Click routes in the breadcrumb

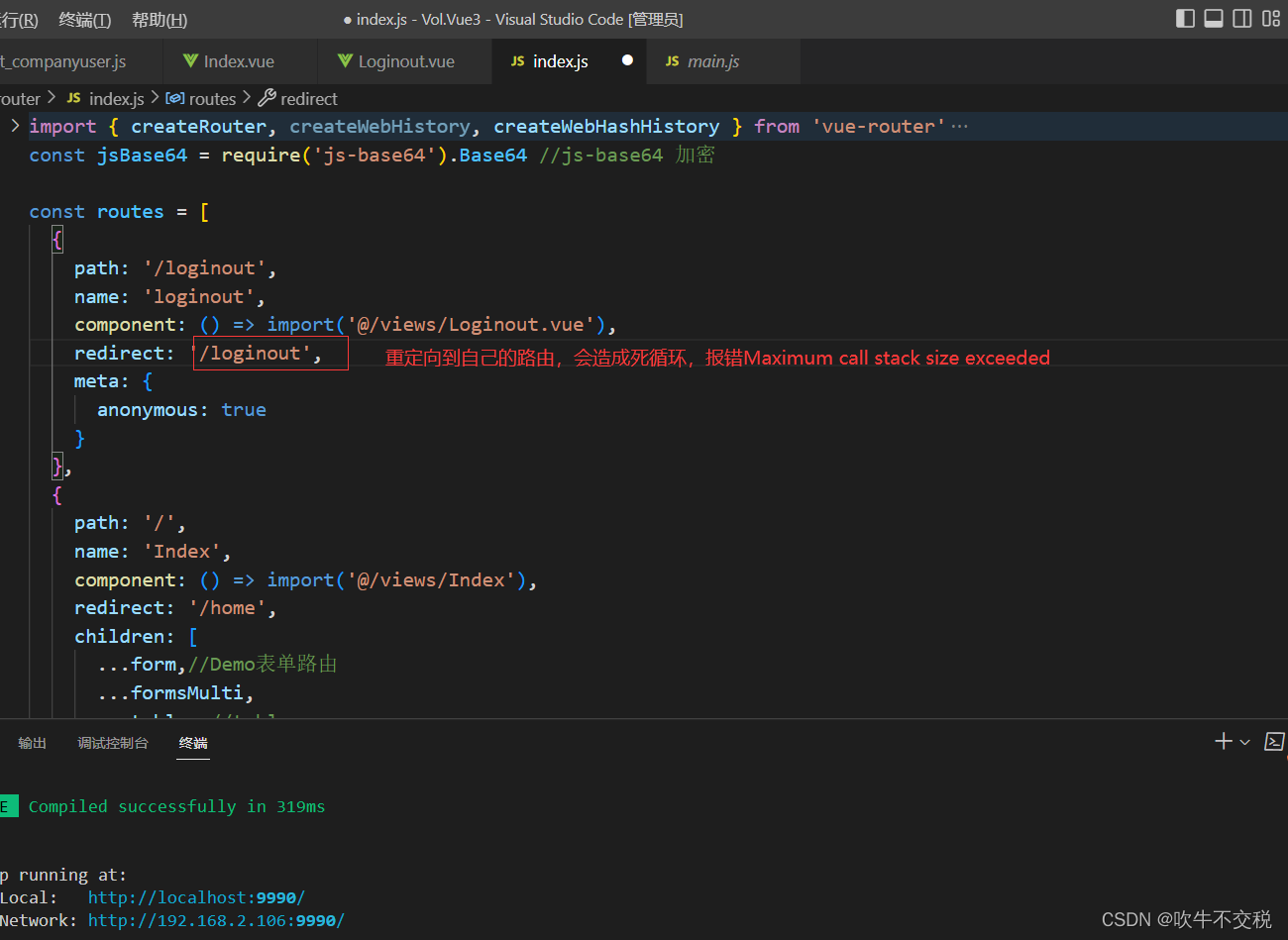coord(213,99)
